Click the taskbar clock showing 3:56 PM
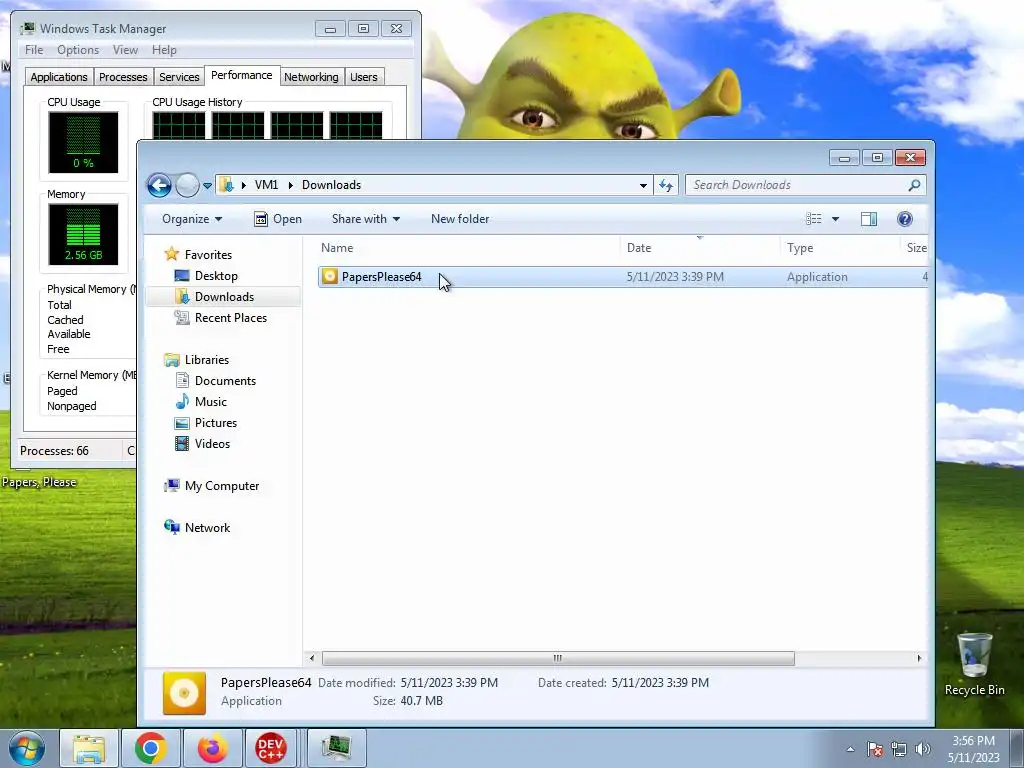1024x768 pixels. [973, 749]
